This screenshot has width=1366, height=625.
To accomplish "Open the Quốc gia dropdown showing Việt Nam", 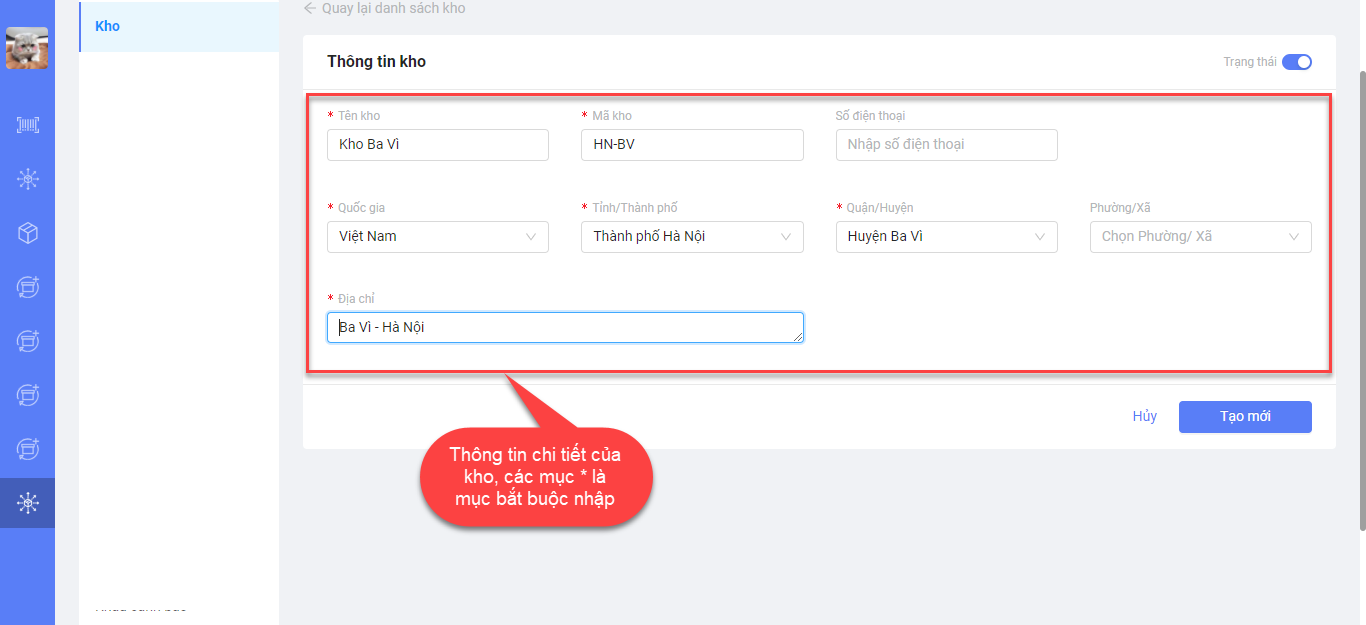I will tap(437, 237).
